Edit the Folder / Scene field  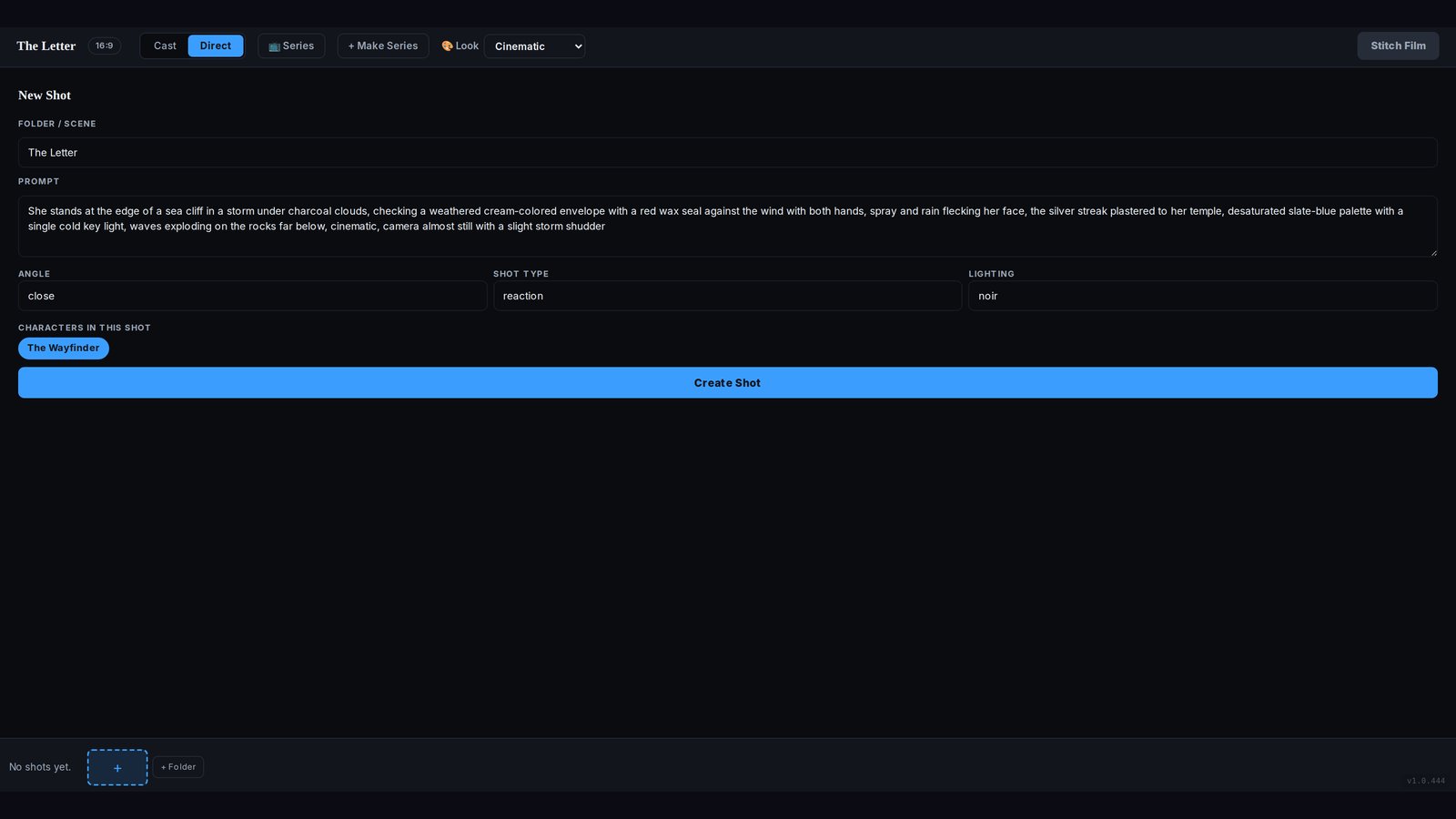click(x=728, y=153)
